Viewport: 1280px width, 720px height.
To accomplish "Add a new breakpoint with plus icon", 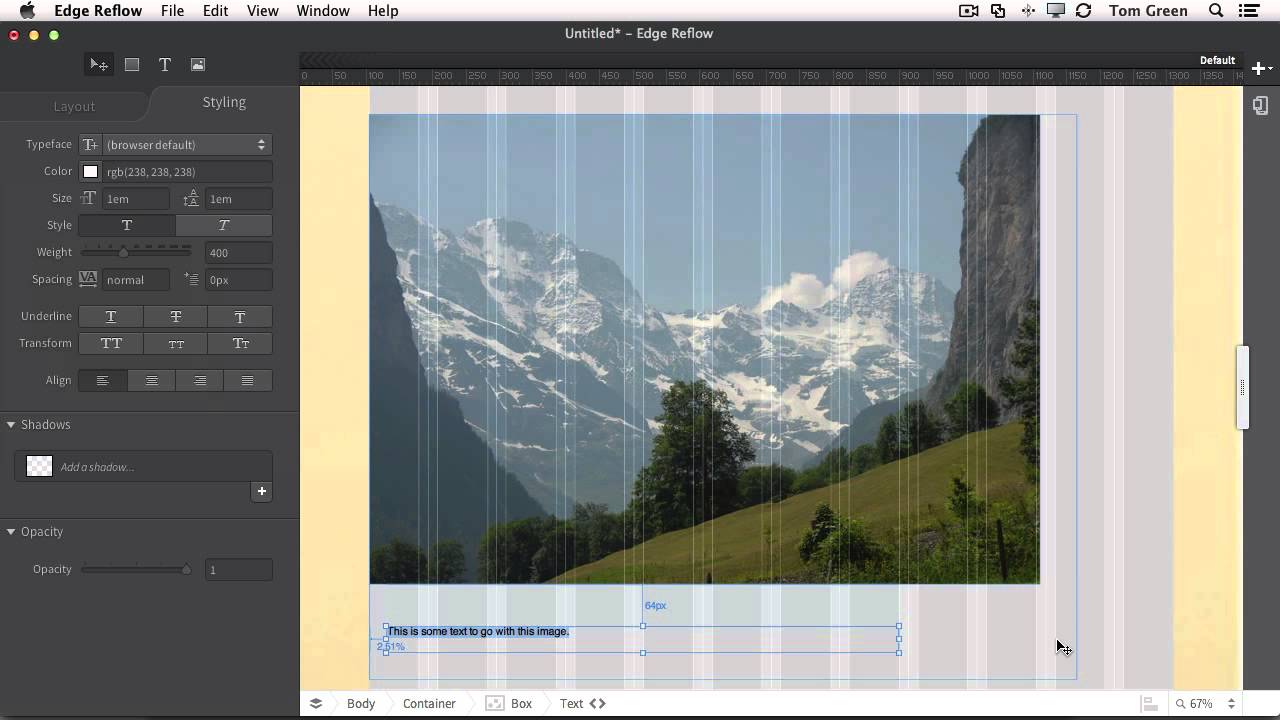I will click(1261, 68).
